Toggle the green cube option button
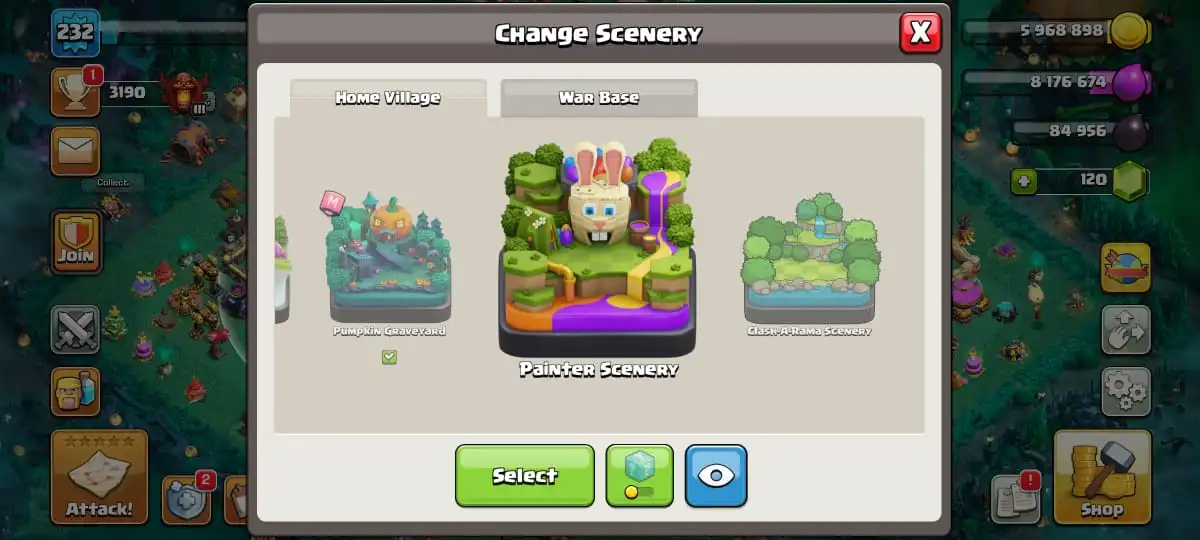1200x540 pixels. pos(639,475)
